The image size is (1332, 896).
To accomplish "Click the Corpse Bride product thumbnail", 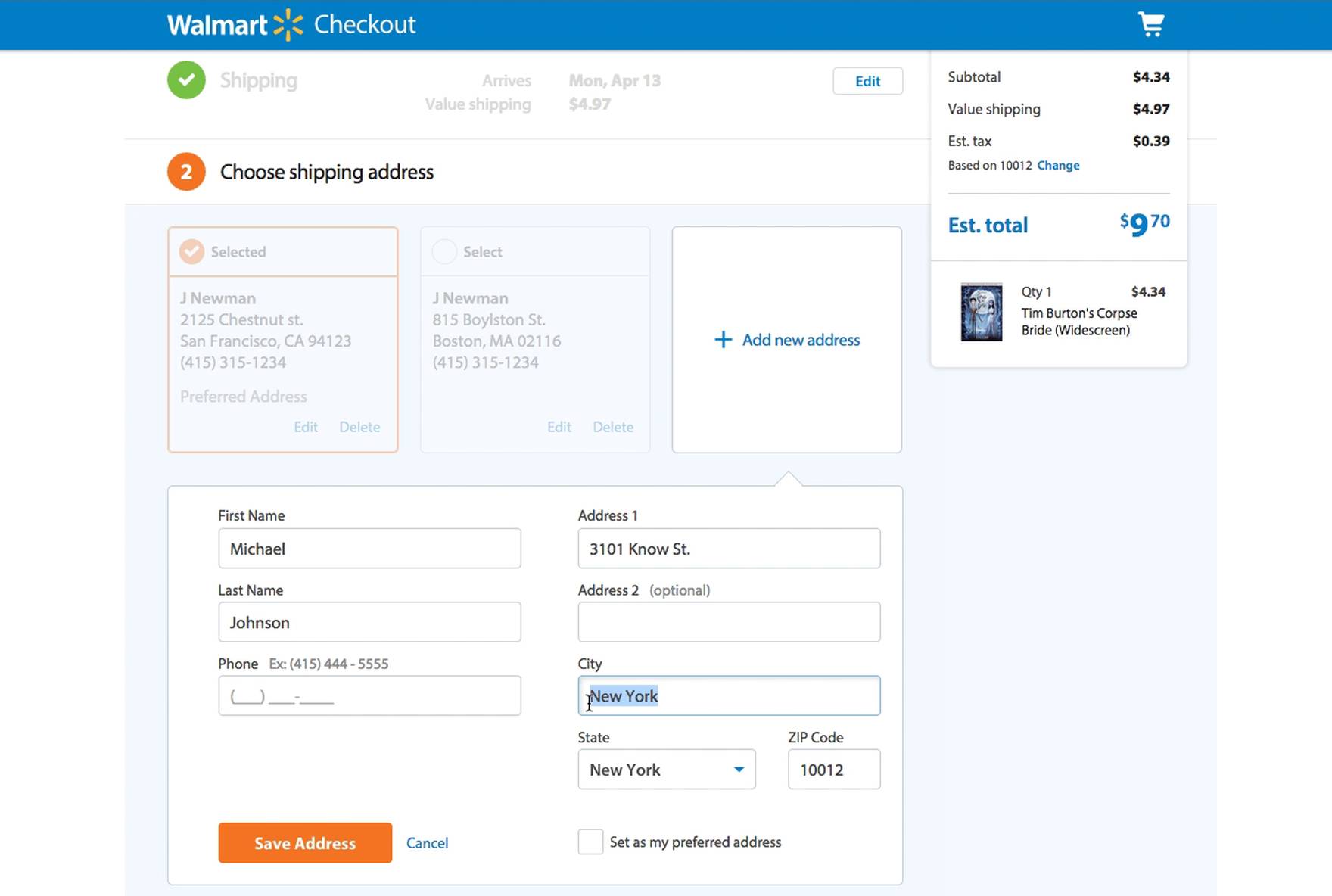I will [981, 313].
